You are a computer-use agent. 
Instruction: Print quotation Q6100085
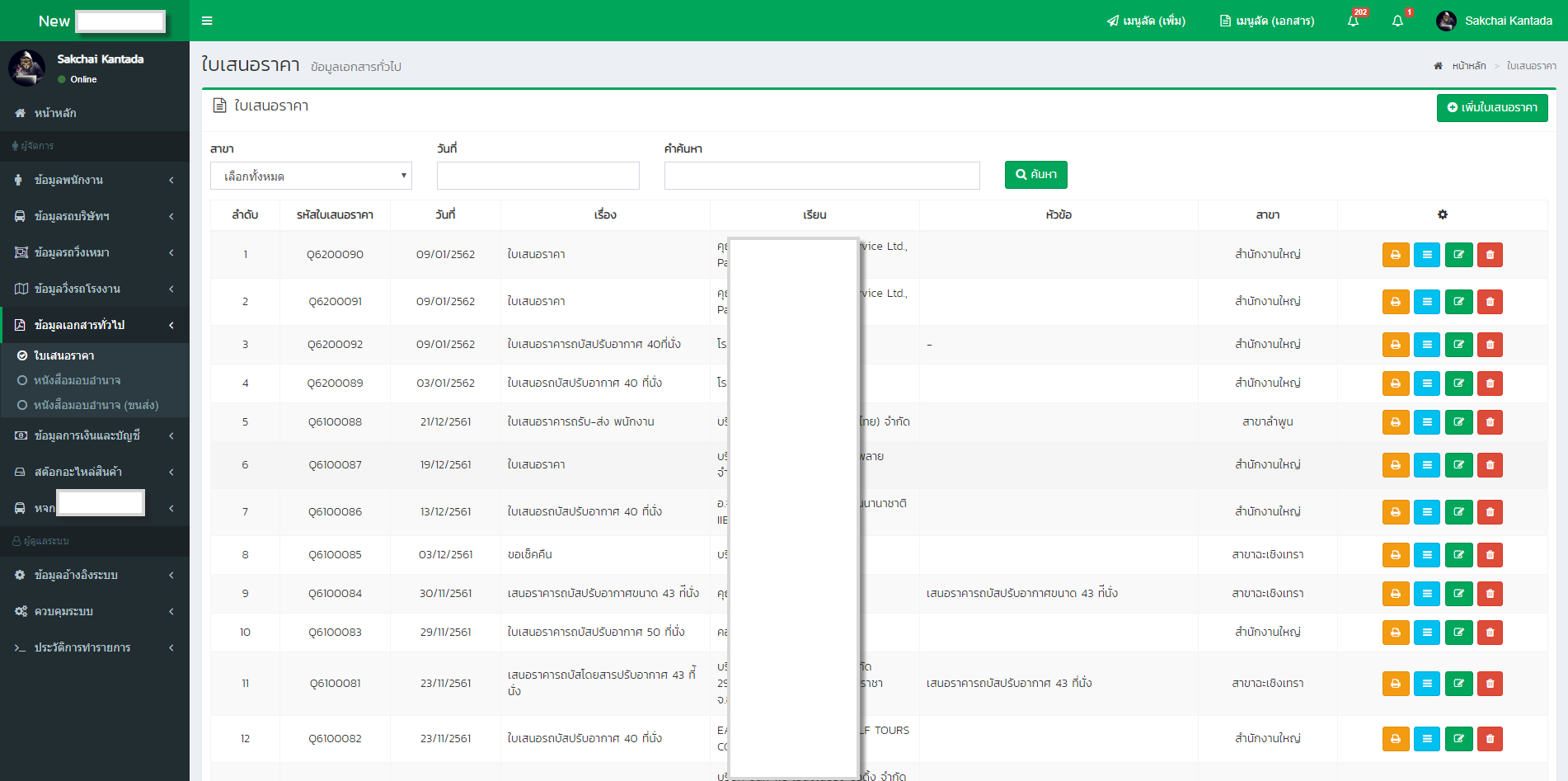tap(1396, 555)
